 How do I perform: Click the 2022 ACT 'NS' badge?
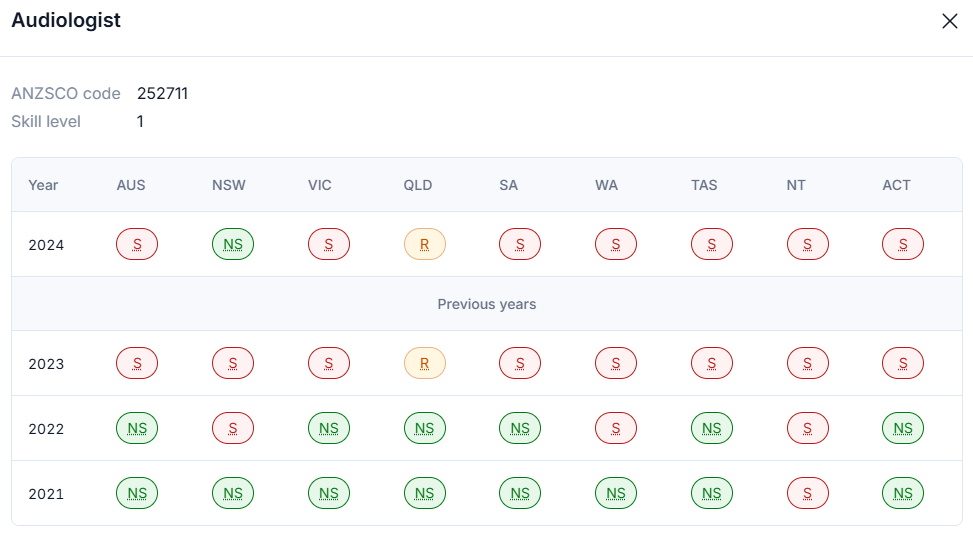pyautogui.click(x=903, y=428)
